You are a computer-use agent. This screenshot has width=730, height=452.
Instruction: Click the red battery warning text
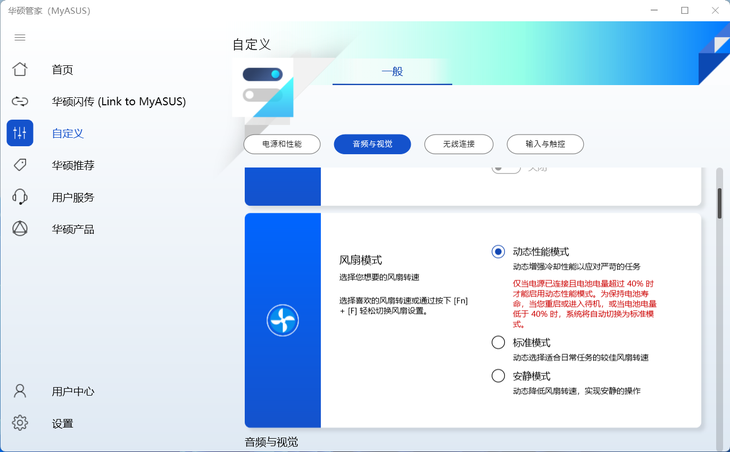584,304
